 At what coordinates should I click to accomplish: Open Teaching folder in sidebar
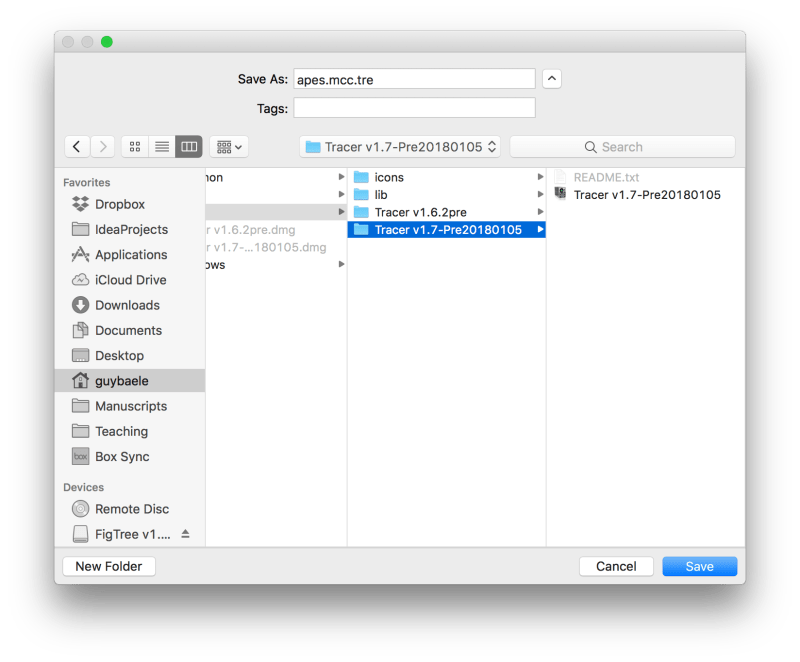(130, 431)
